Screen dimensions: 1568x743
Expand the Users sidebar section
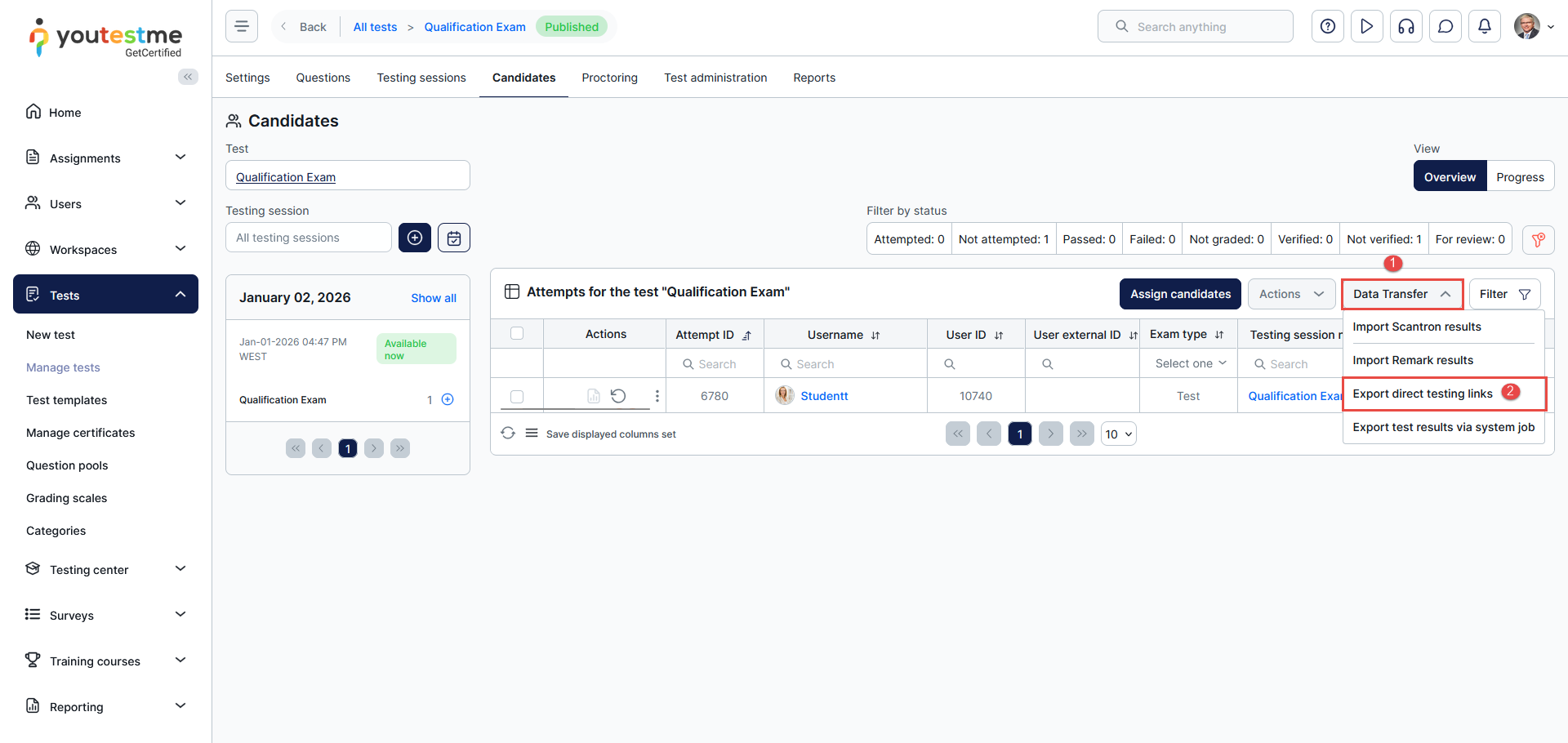pos(105,203)
